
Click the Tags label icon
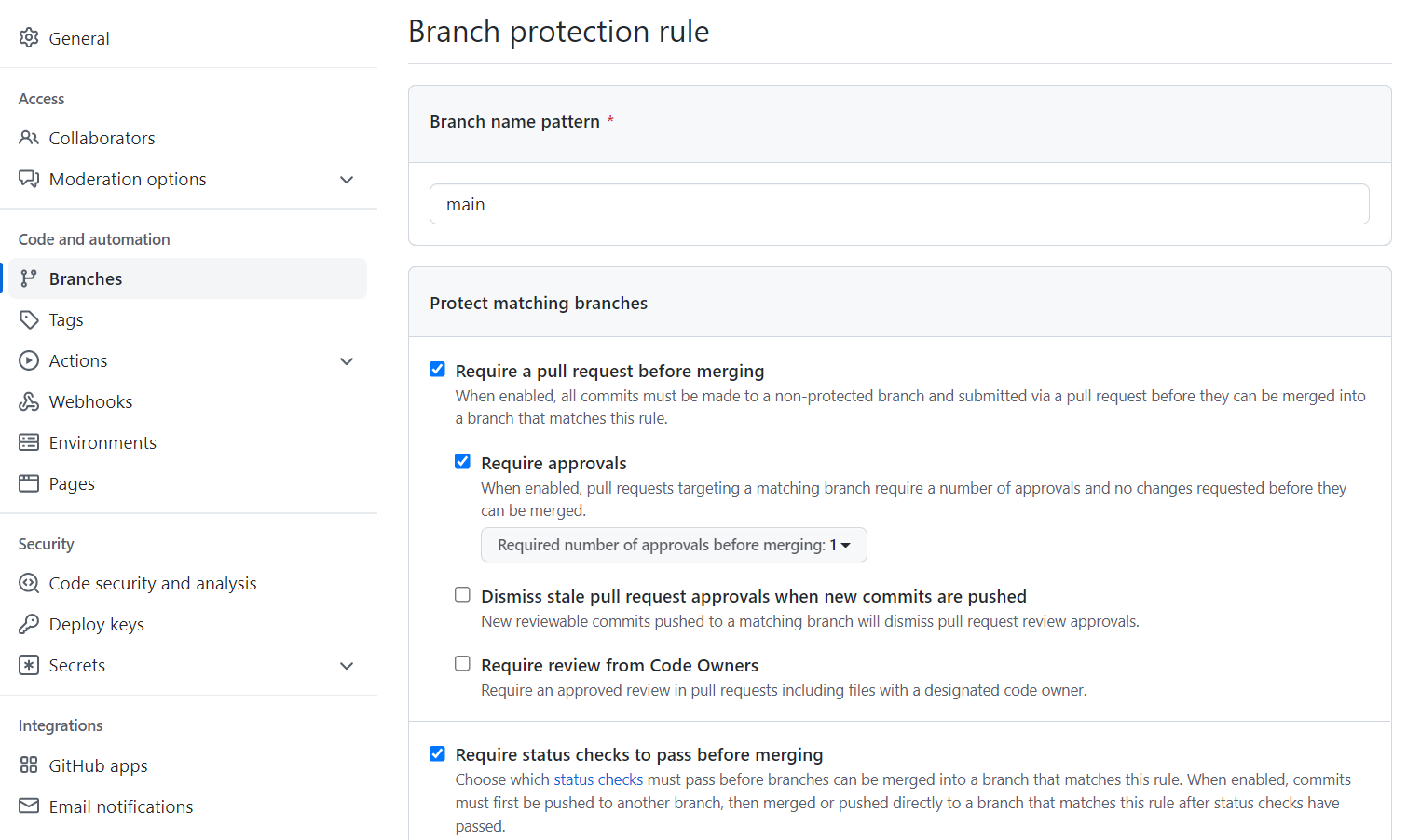point(29,319)
